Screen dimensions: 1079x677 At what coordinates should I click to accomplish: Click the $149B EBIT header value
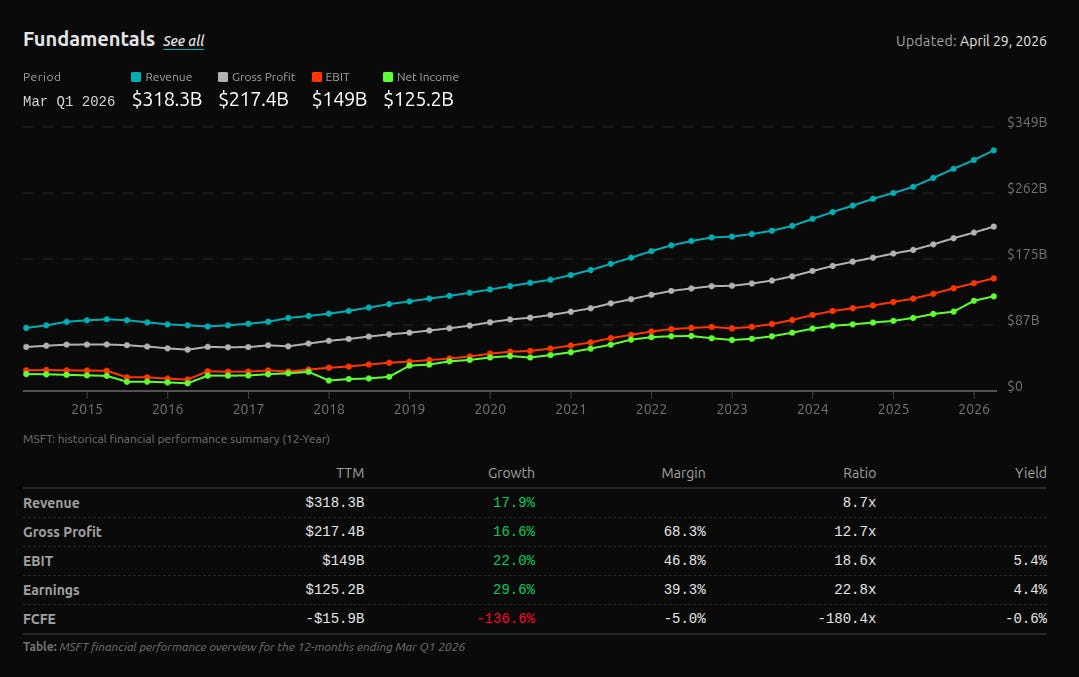339,100
